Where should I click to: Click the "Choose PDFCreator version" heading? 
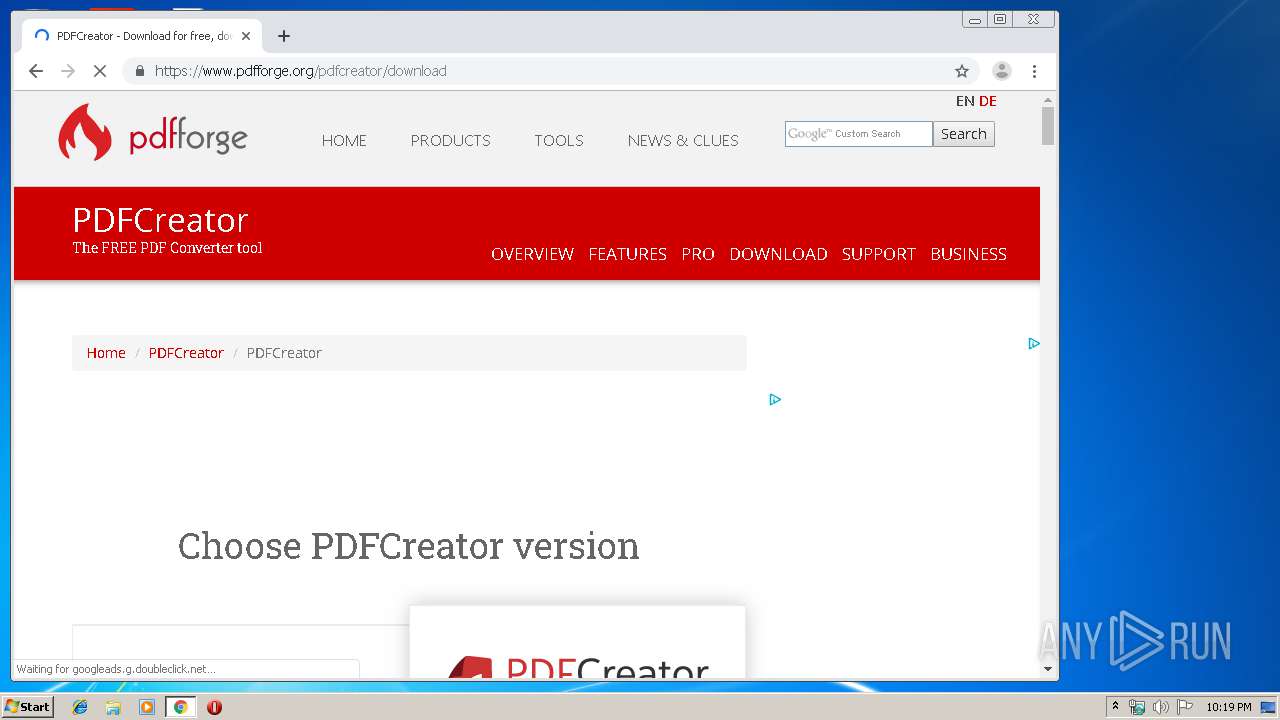[x=408, y=546]
